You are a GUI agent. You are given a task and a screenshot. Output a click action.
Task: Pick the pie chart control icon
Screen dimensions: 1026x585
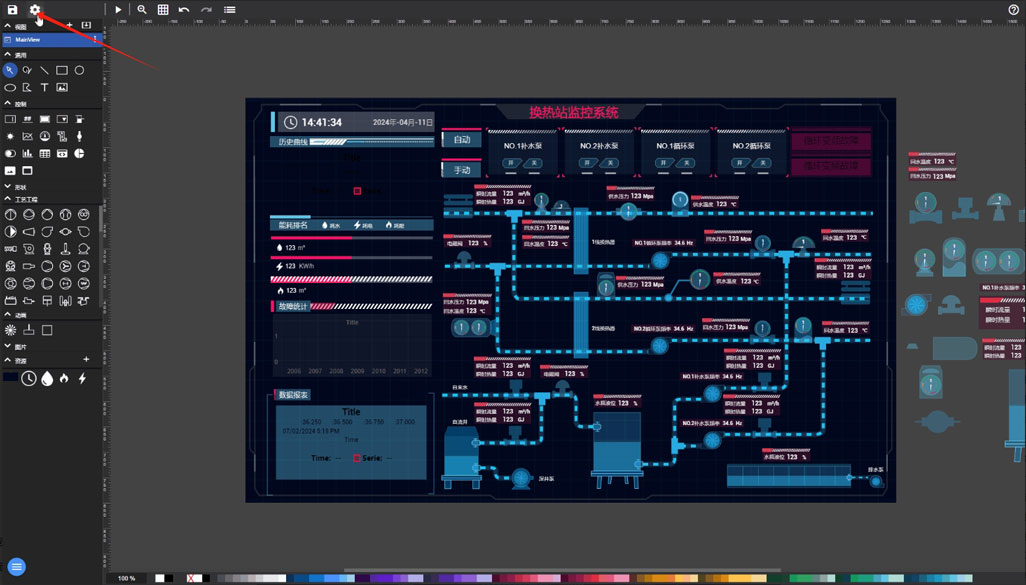pos(79,154)
